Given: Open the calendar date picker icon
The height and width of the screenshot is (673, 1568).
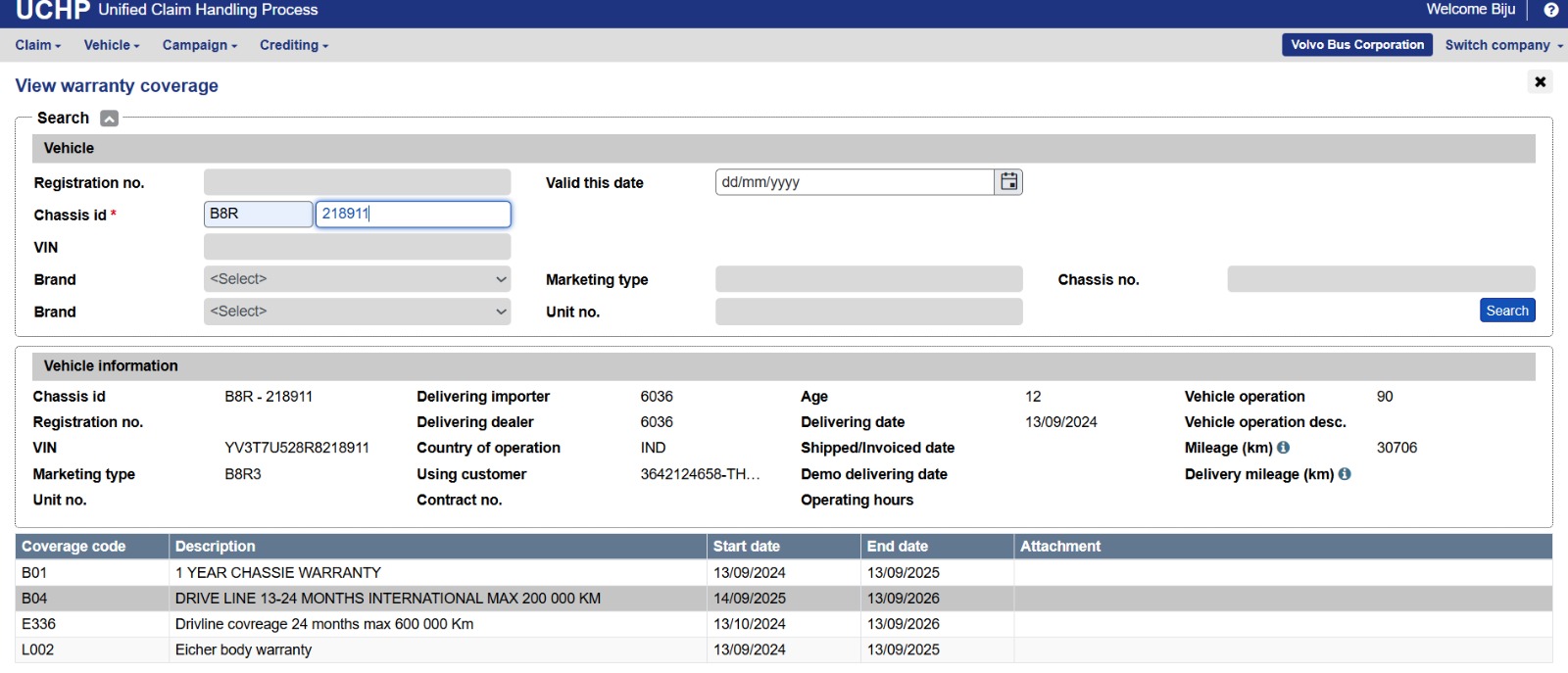Looking at the screenshot, I should coord(1008,182).
